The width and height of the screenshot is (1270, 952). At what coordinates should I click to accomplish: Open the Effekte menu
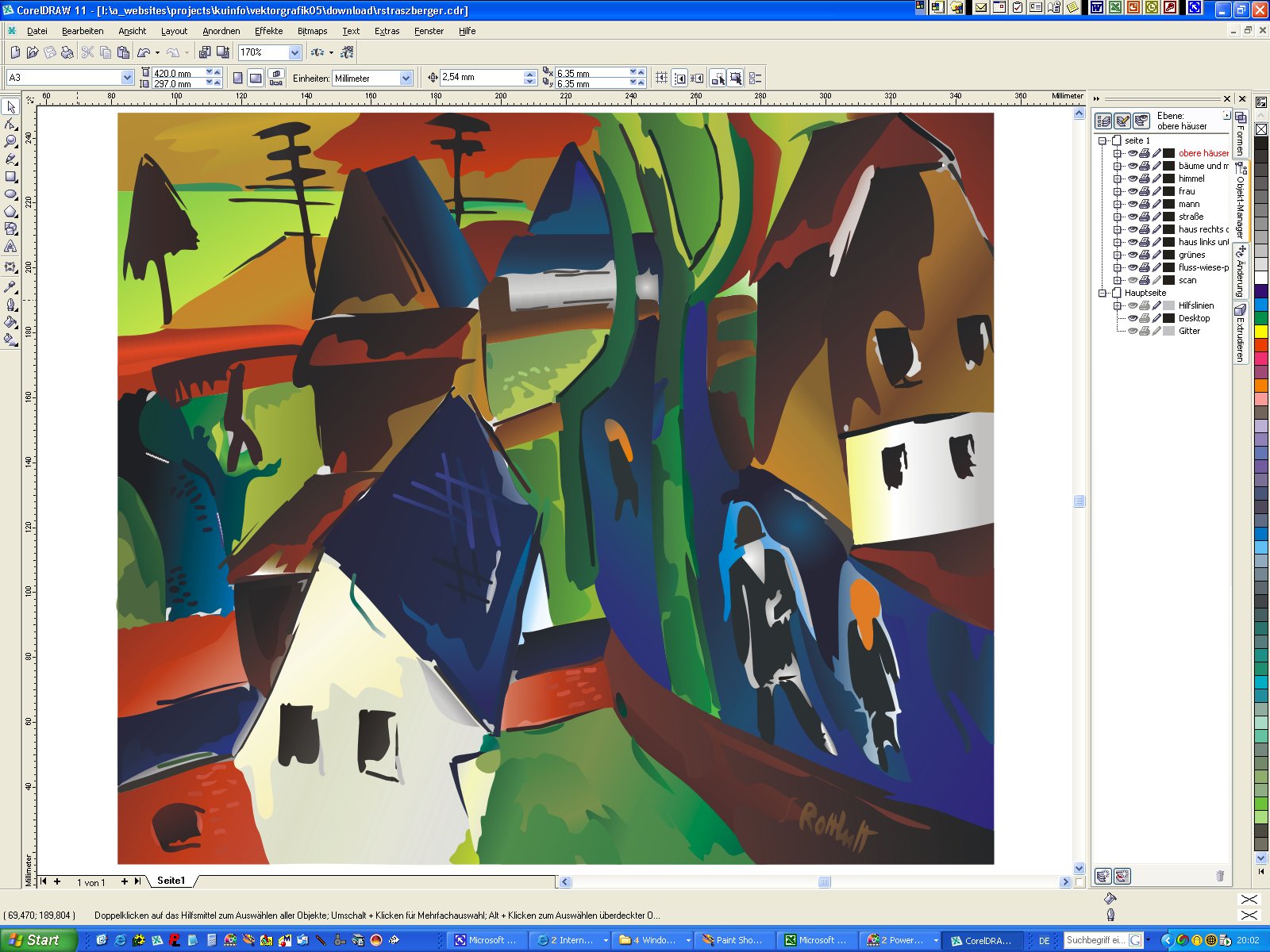[x=268, y=31]
